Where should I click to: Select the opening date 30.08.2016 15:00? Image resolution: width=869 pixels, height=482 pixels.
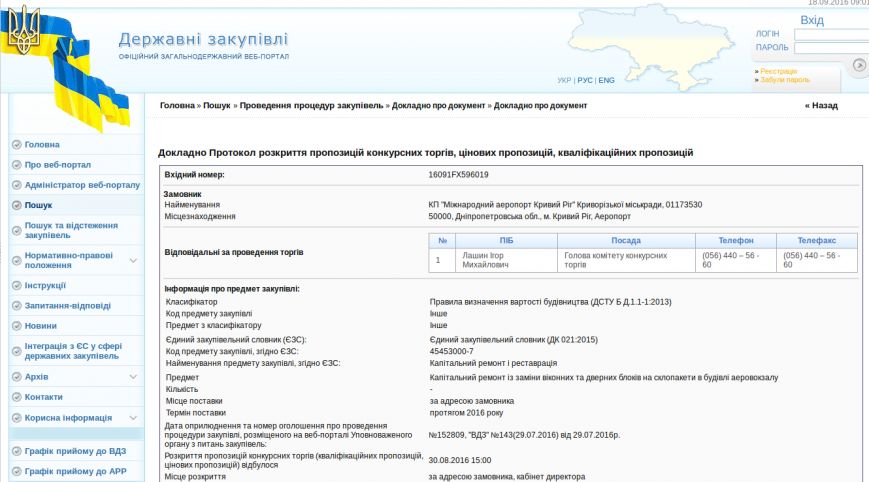coord(460,460)
